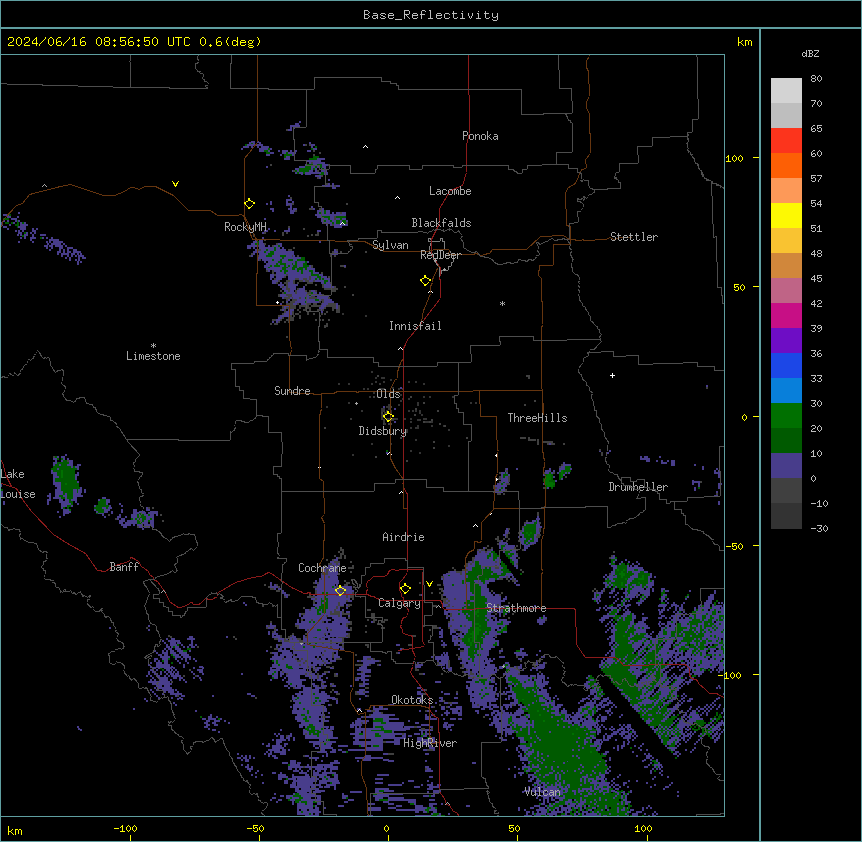Click the Calgary city label
The height and width of the screenshot is (842, 862).
point(399,603)
